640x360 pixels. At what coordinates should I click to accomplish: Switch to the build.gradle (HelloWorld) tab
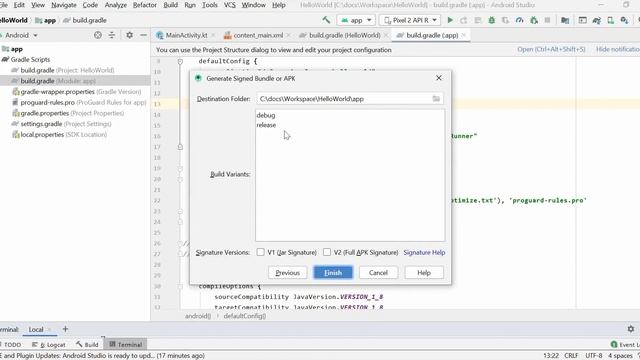344,36
